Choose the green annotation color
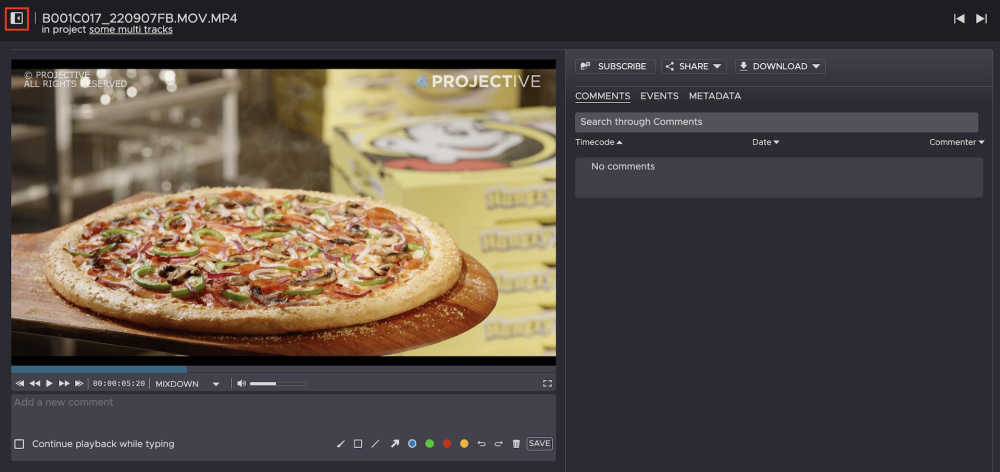Viewport: 1000px width, 472px height. pyautogui.click(x=429, y=444)
